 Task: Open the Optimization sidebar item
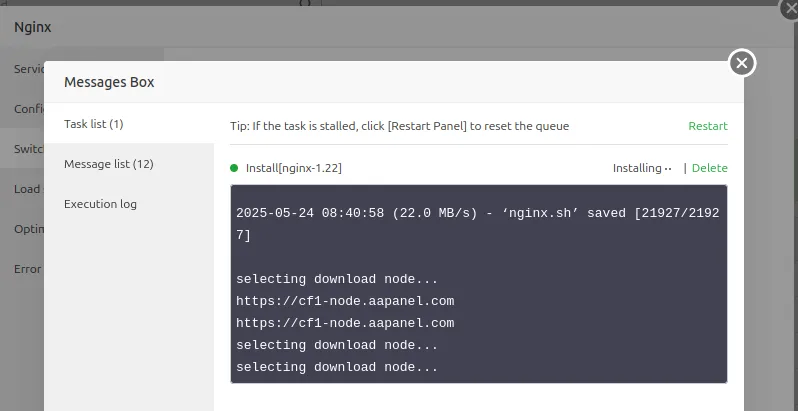coord(29,229)
